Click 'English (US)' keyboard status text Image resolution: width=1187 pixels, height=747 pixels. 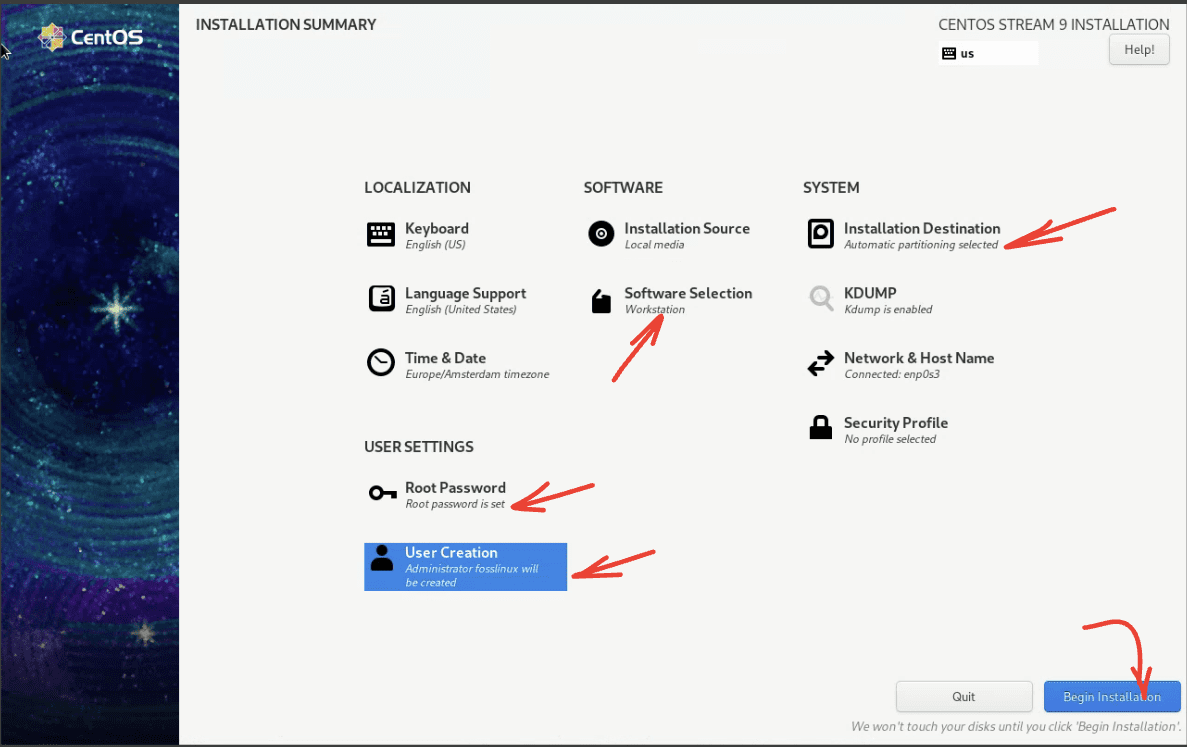click(x=435, y=244)
